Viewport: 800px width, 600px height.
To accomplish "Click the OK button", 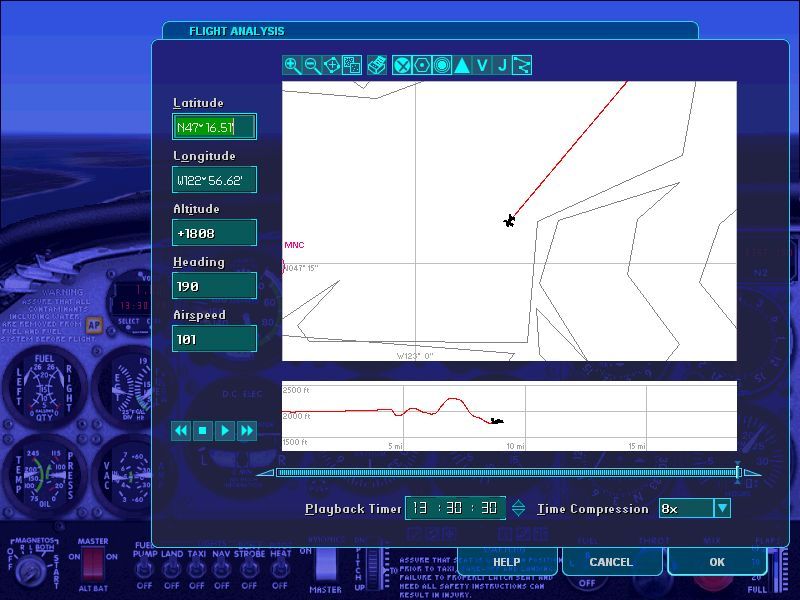I will (x=717, y=562).
